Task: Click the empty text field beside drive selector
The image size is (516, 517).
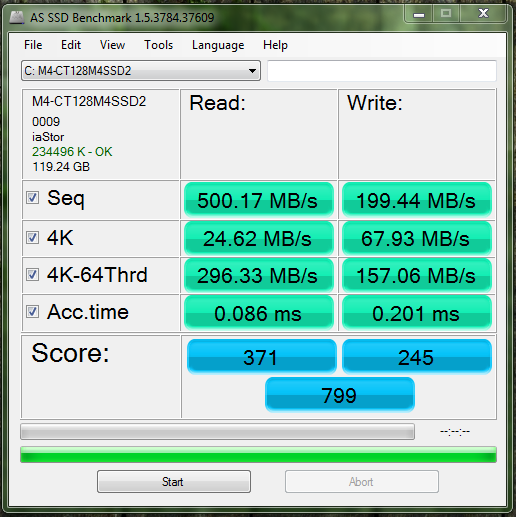Action: (382, 71)
